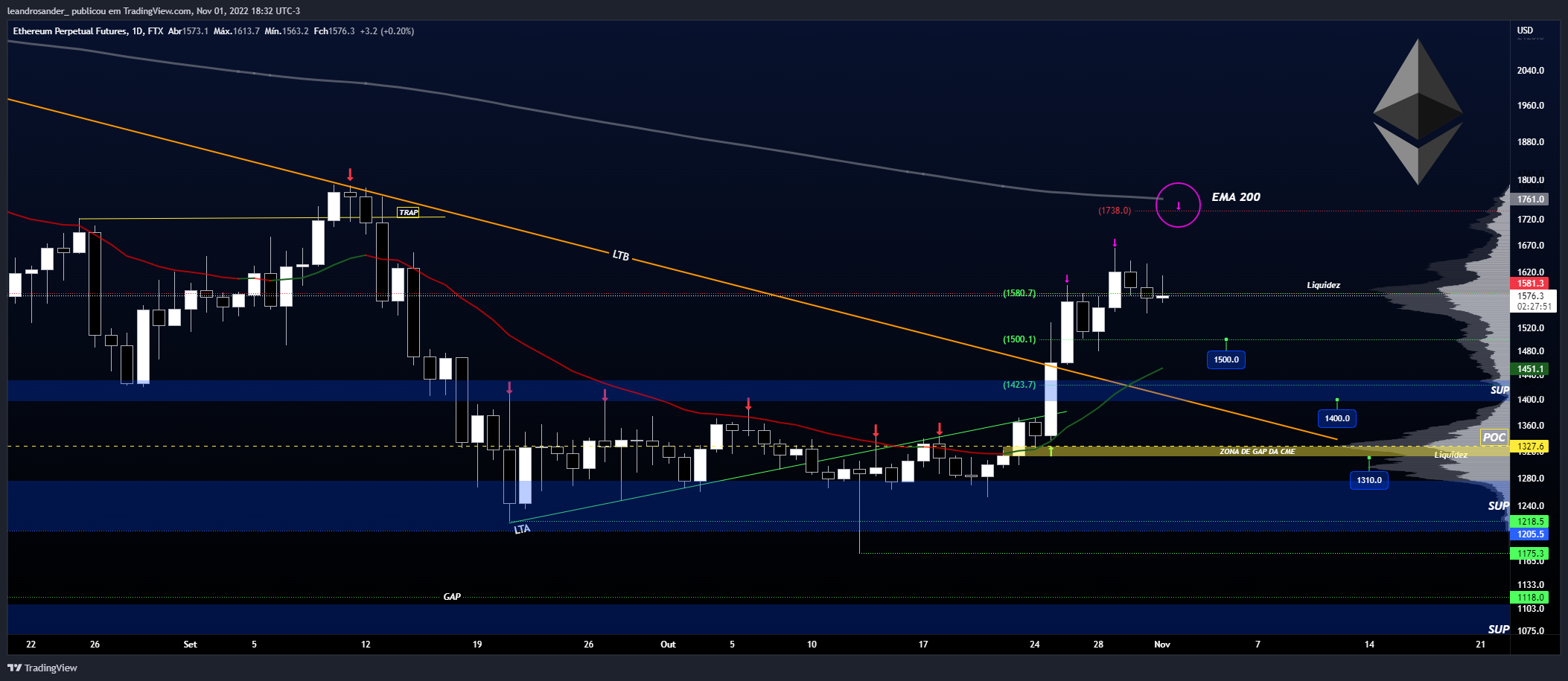Image resolution: width=1568 pixels, height=681 pixels.
Task: Click the green up arrow on the CME gap zone
Action: pos(1051,450)
